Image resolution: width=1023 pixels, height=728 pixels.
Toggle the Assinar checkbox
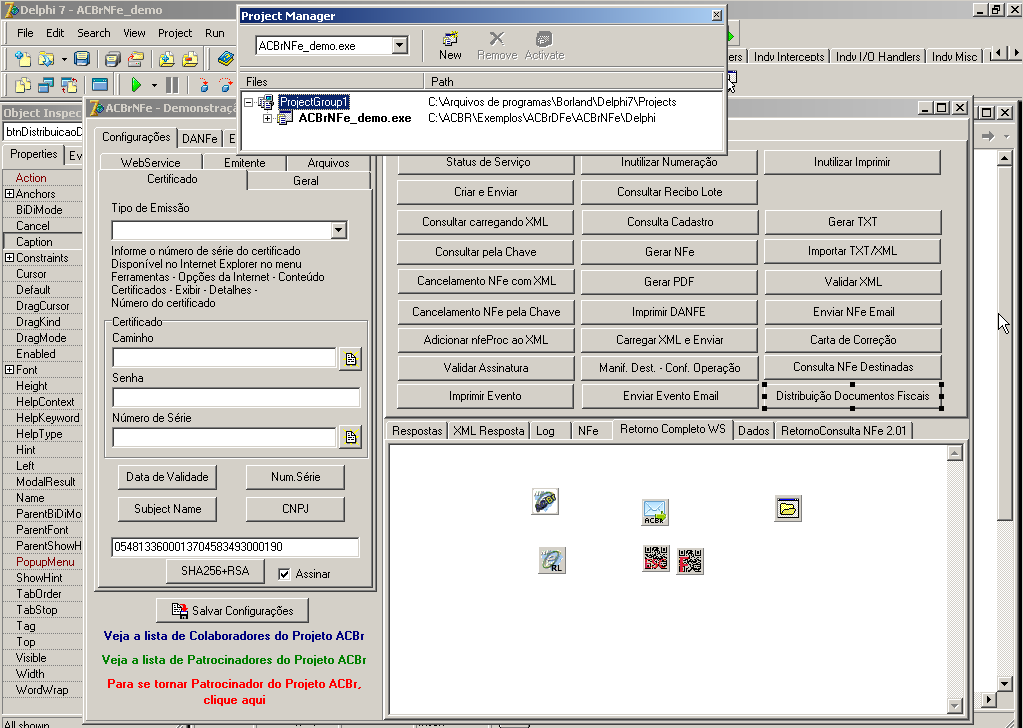coord(284,574)
